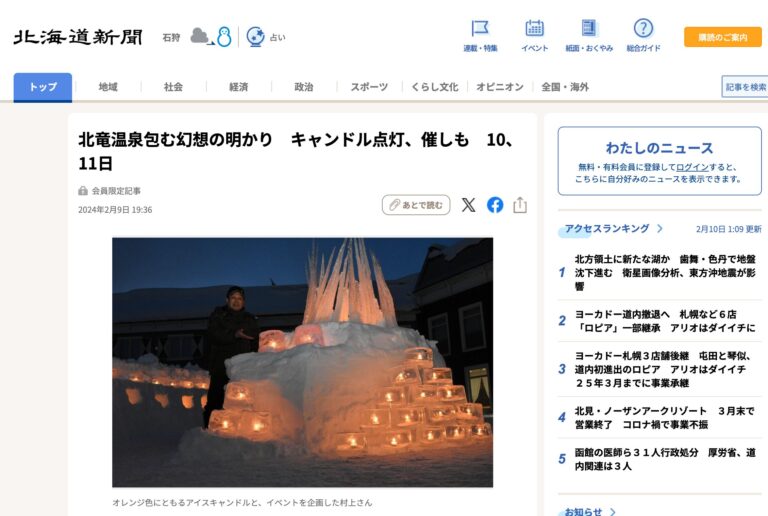This screenshot has height=516, width=768.
Task: Click the ログイン link in わたしのニュース
Action: coord(692,167)
